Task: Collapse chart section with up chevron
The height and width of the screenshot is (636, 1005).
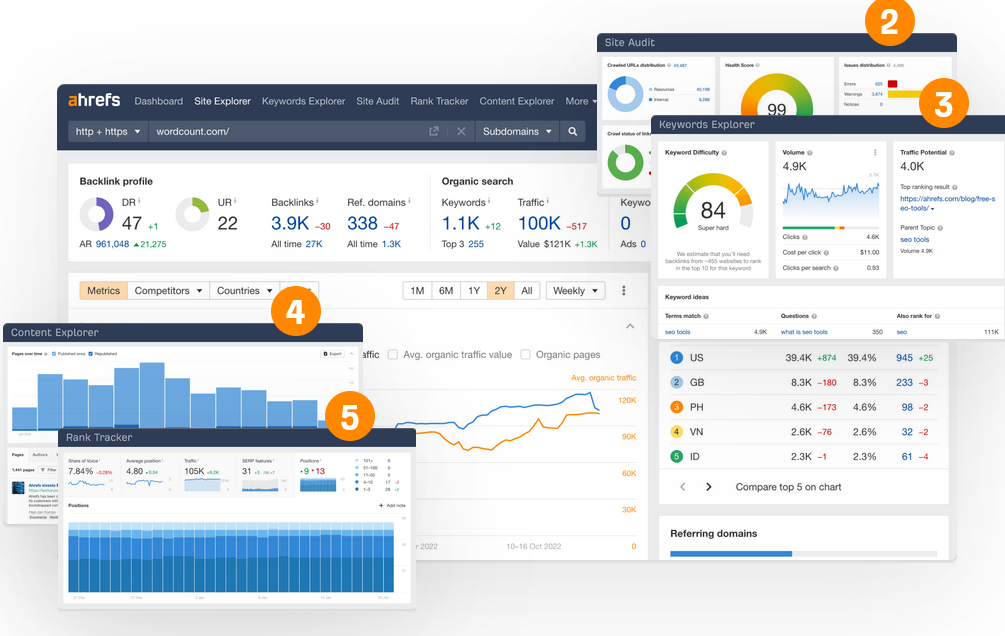Action: (630, 326)
